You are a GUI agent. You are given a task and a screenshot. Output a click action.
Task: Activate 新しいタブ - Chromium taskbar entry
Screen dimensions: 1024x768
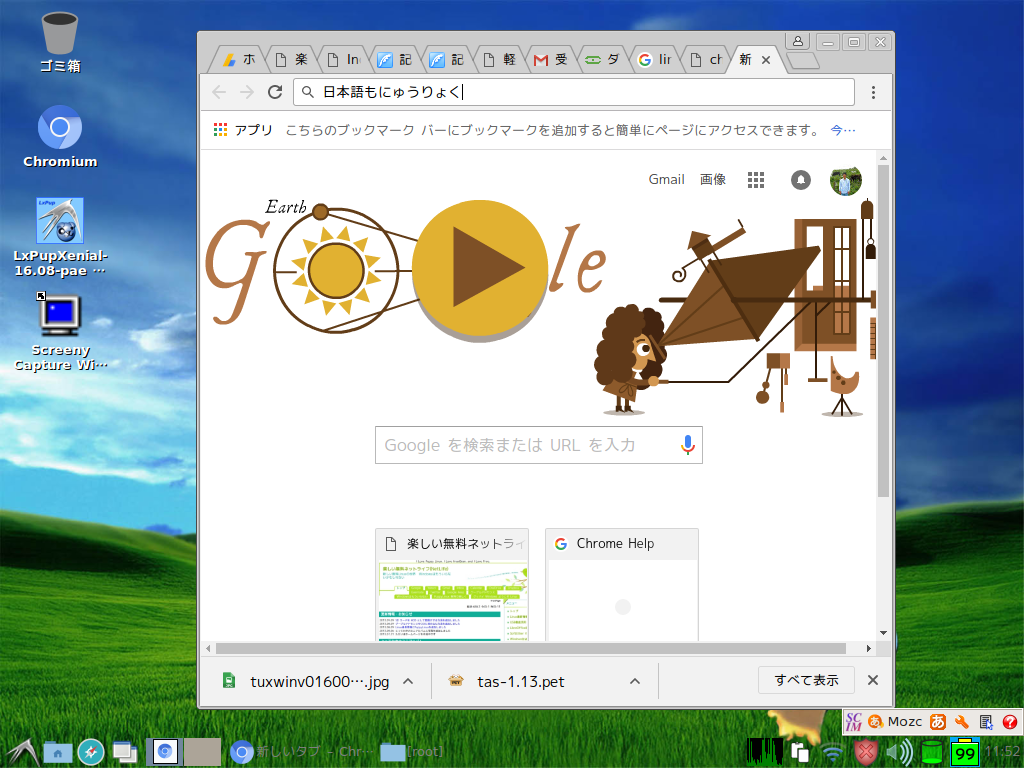coord(302,752)
